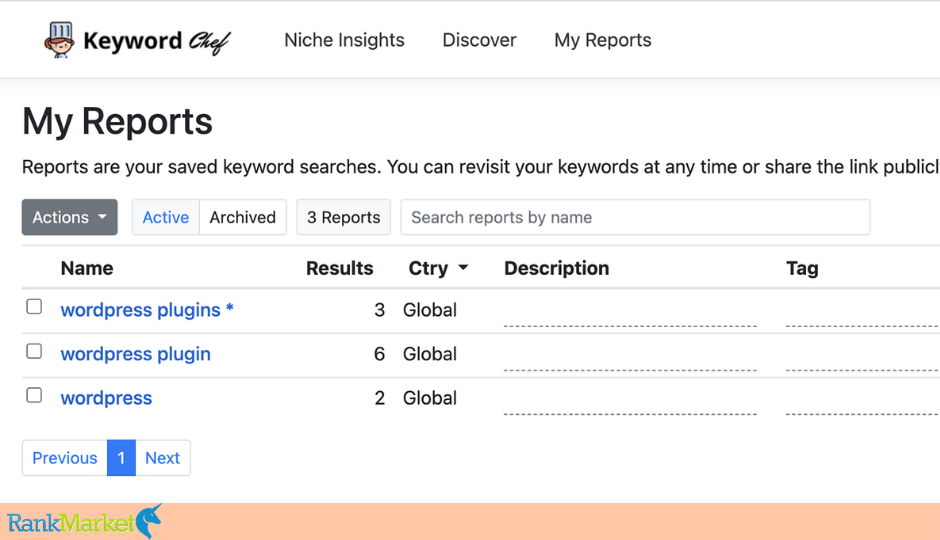Viewport: 940px width, 540px height.
Task: Click the My Reports page heading
Action: pos(118,122)
